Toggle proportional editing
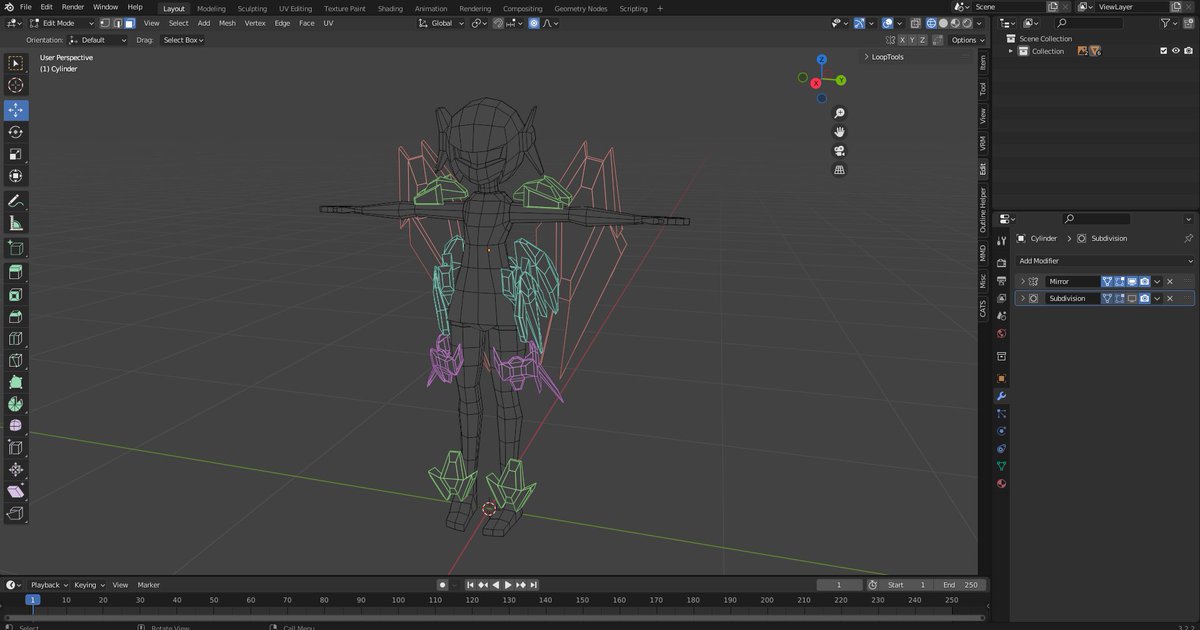1200x630 pixels. click(x=534, y=23)
